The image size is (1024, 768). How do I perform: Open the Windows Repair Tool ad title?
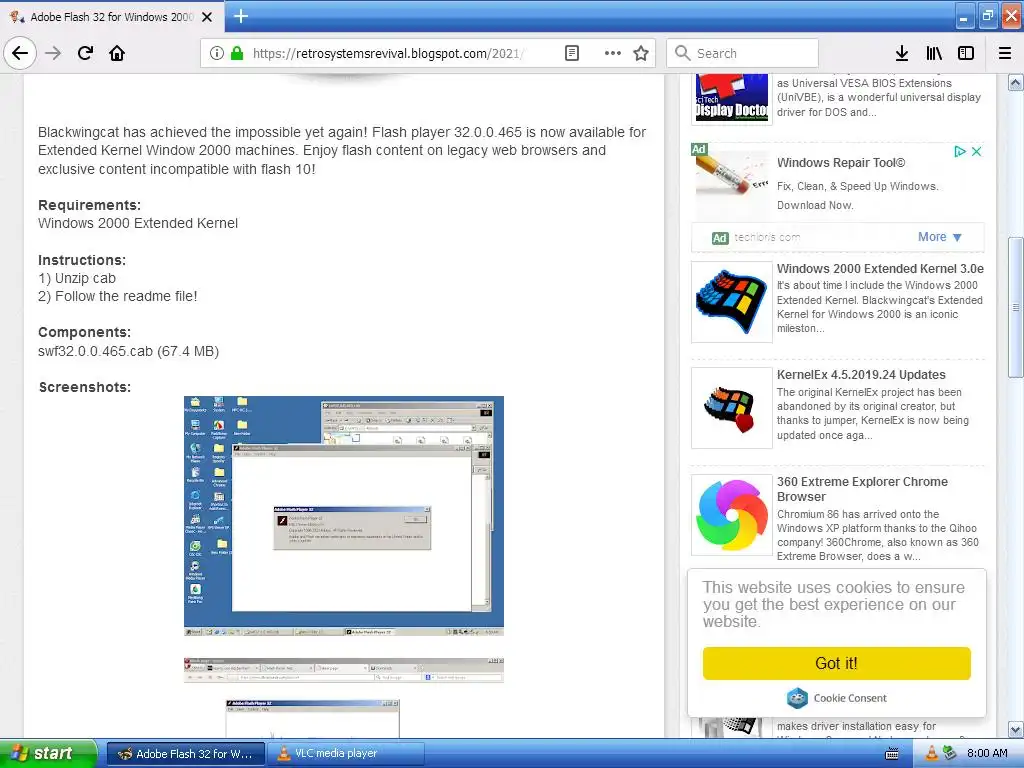(x=840, y=163)
